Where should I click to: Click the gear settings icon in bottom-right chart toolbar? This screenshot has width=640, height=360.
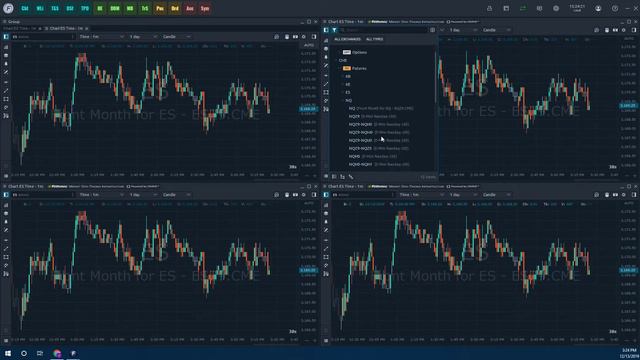[x=624, y=195]
